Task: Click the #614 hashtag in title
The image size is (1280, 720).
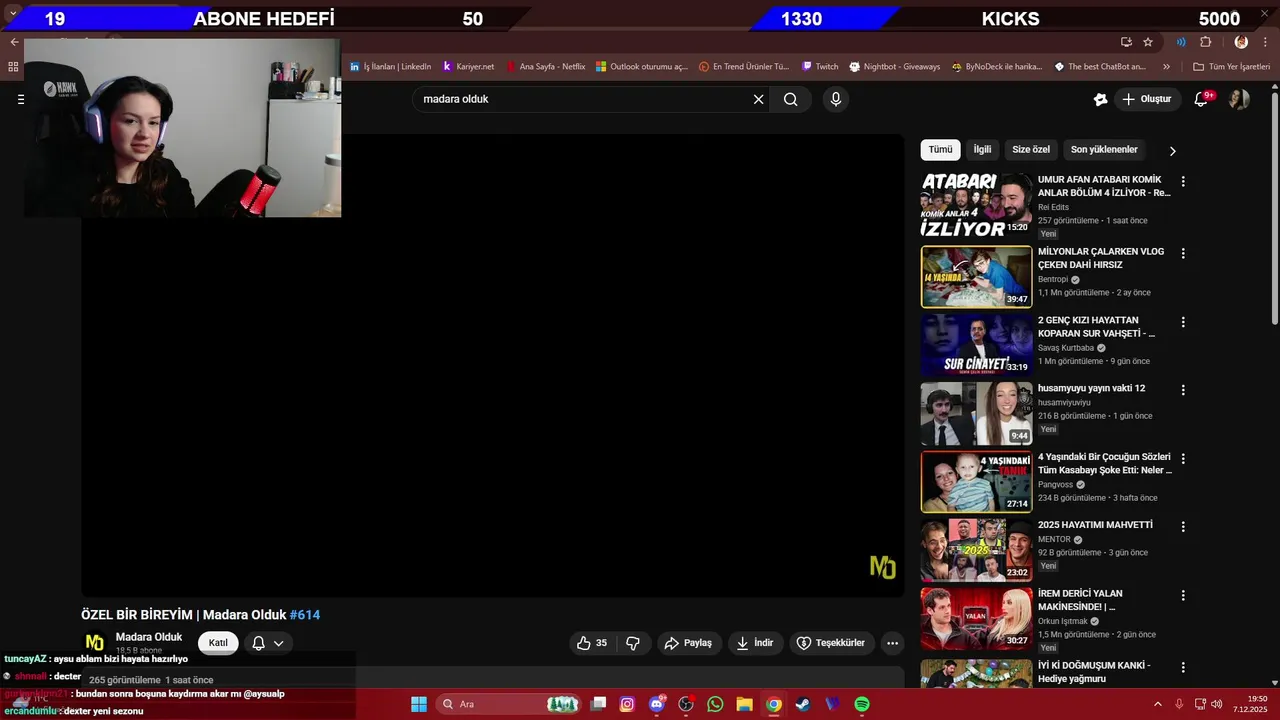Action: click(305, 615)
